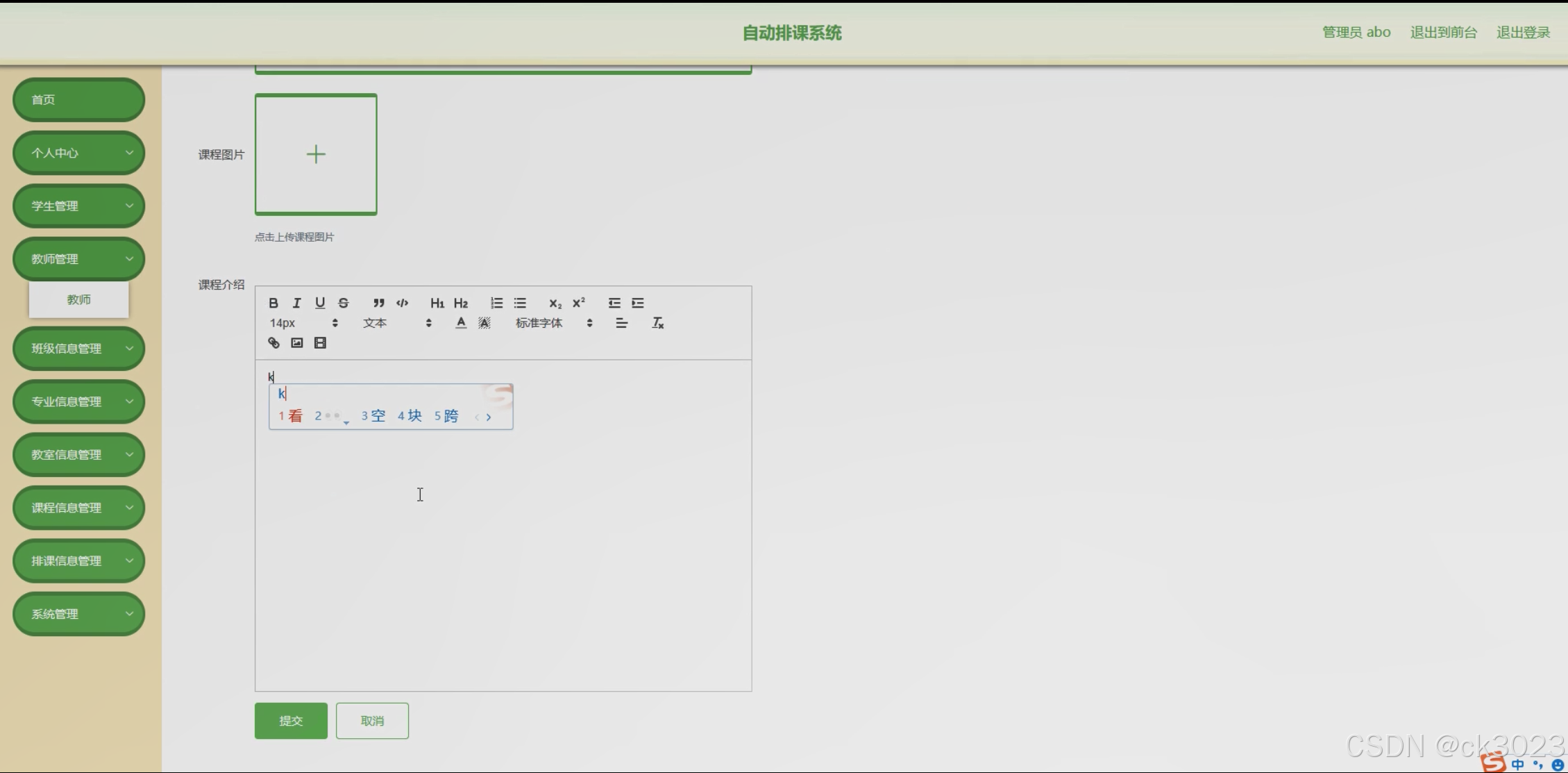Toggle bold formatting in the editor
This screenshot has width=1568, height=773.
click(x=273, y=303)
